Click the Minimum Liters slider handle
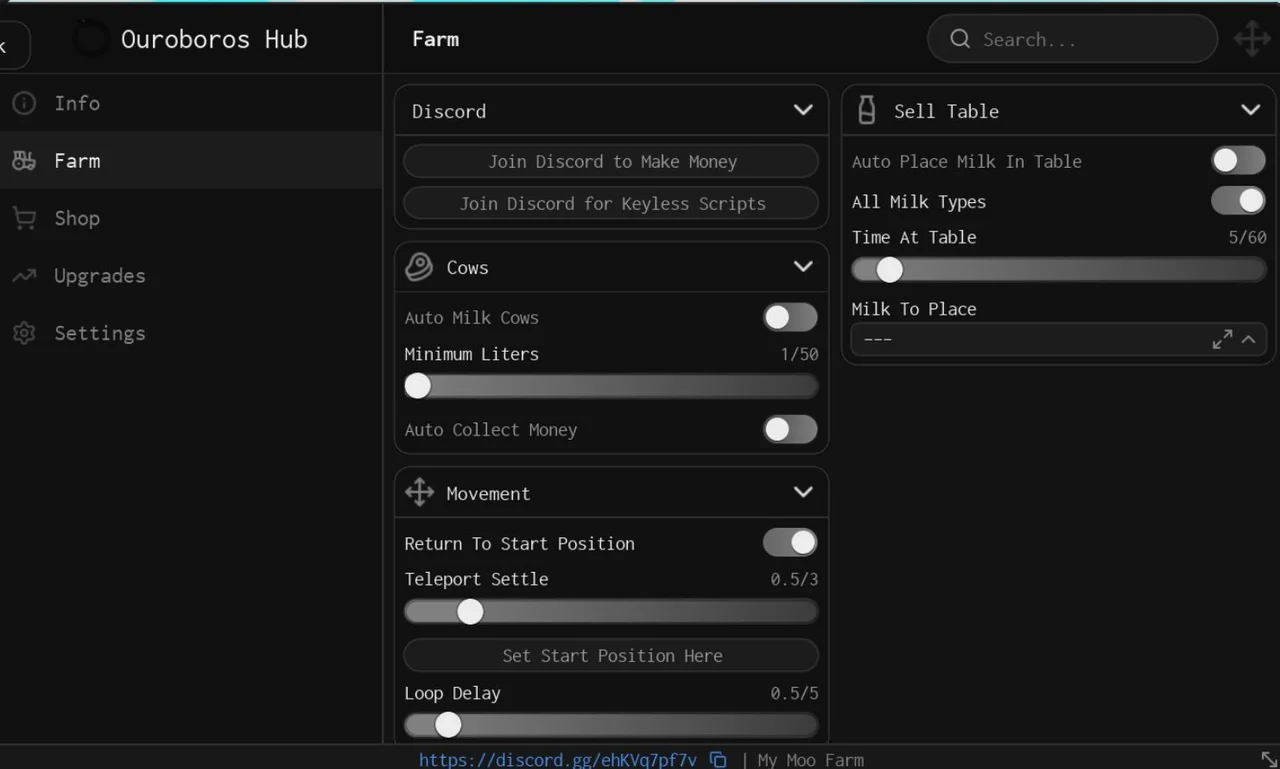Viewport: 1280px width, 769px height. point(418,386)
